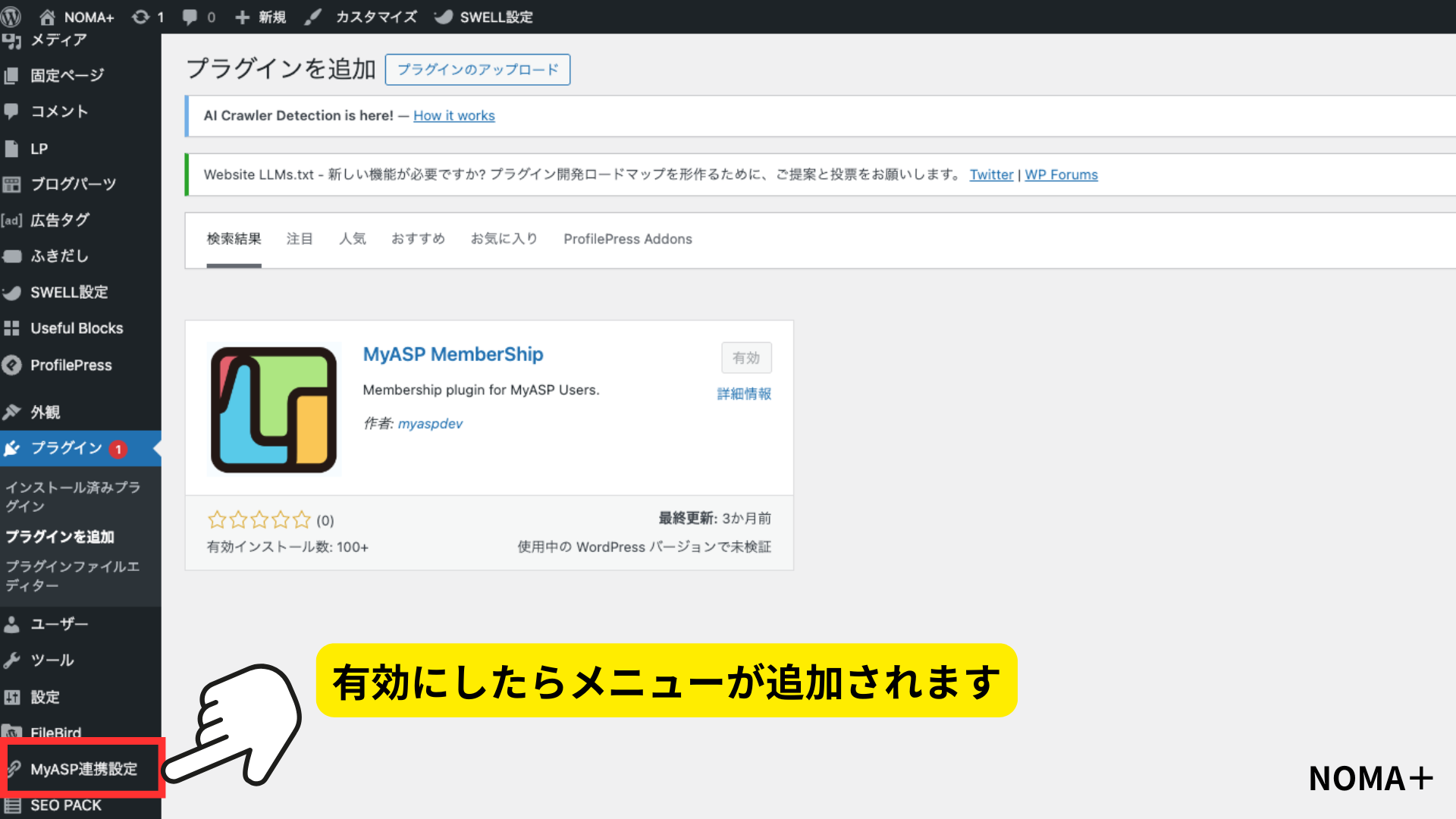Click the SWELL設定 sidebar bird icon
Screen dimensions: 1456x819
point(11,293)
